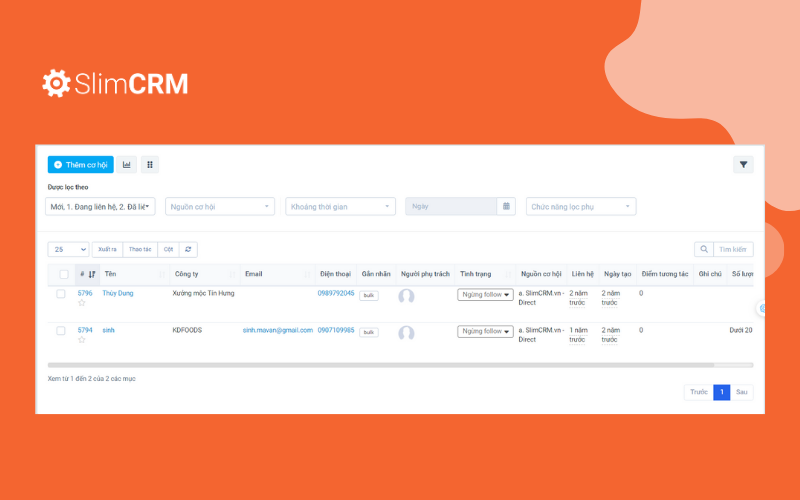The image size is (800, 500).
Task: Toggle the filter funnel icon
Action: tap(743, 165)
